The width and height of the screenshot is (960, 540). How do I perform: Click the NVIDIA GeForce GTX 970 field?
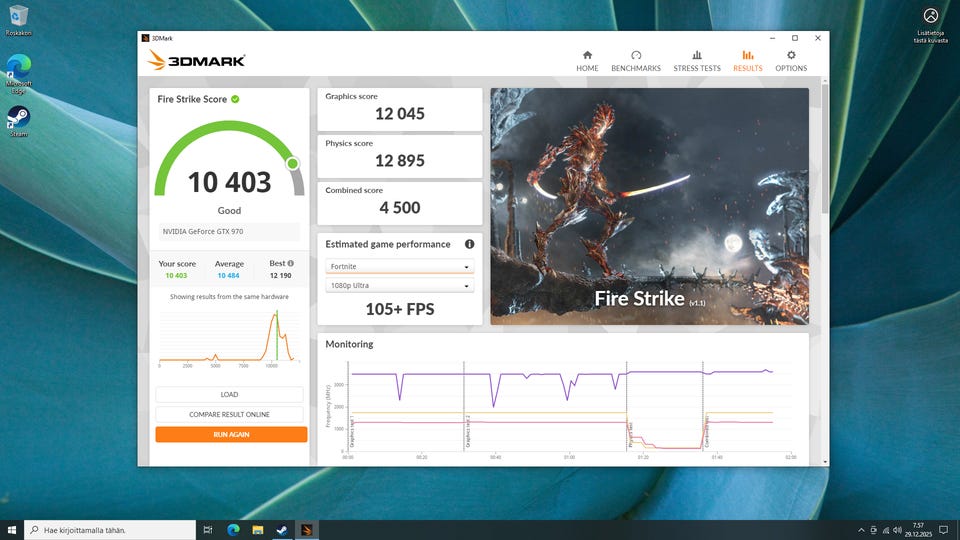click(x=229, y=231)
